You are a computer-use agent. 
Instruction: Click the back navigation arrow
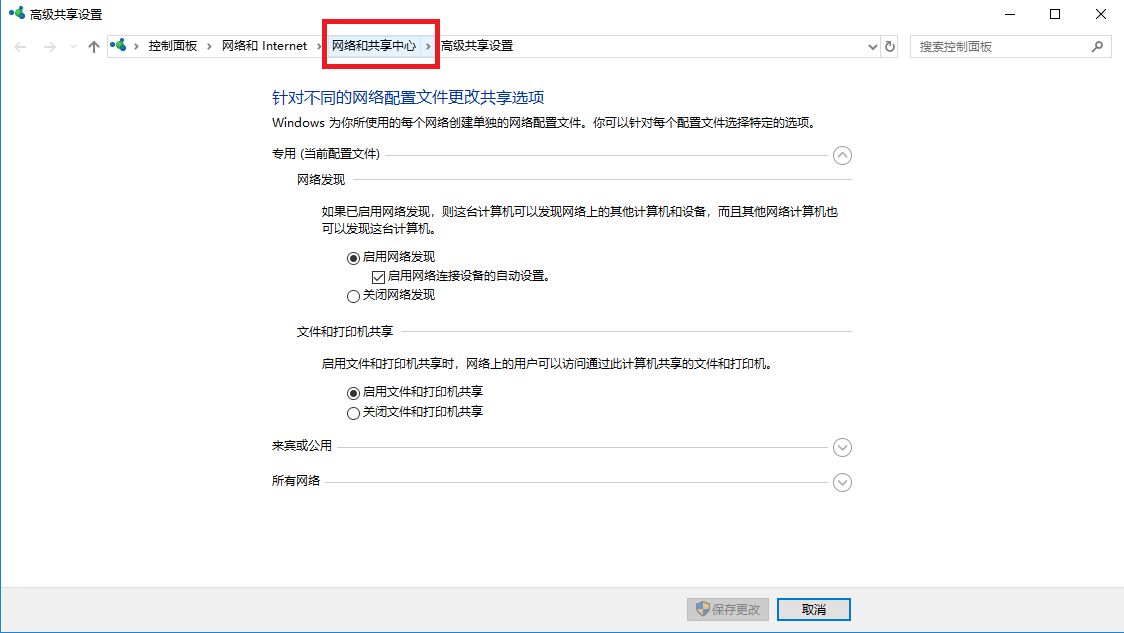tap(20, 47)
